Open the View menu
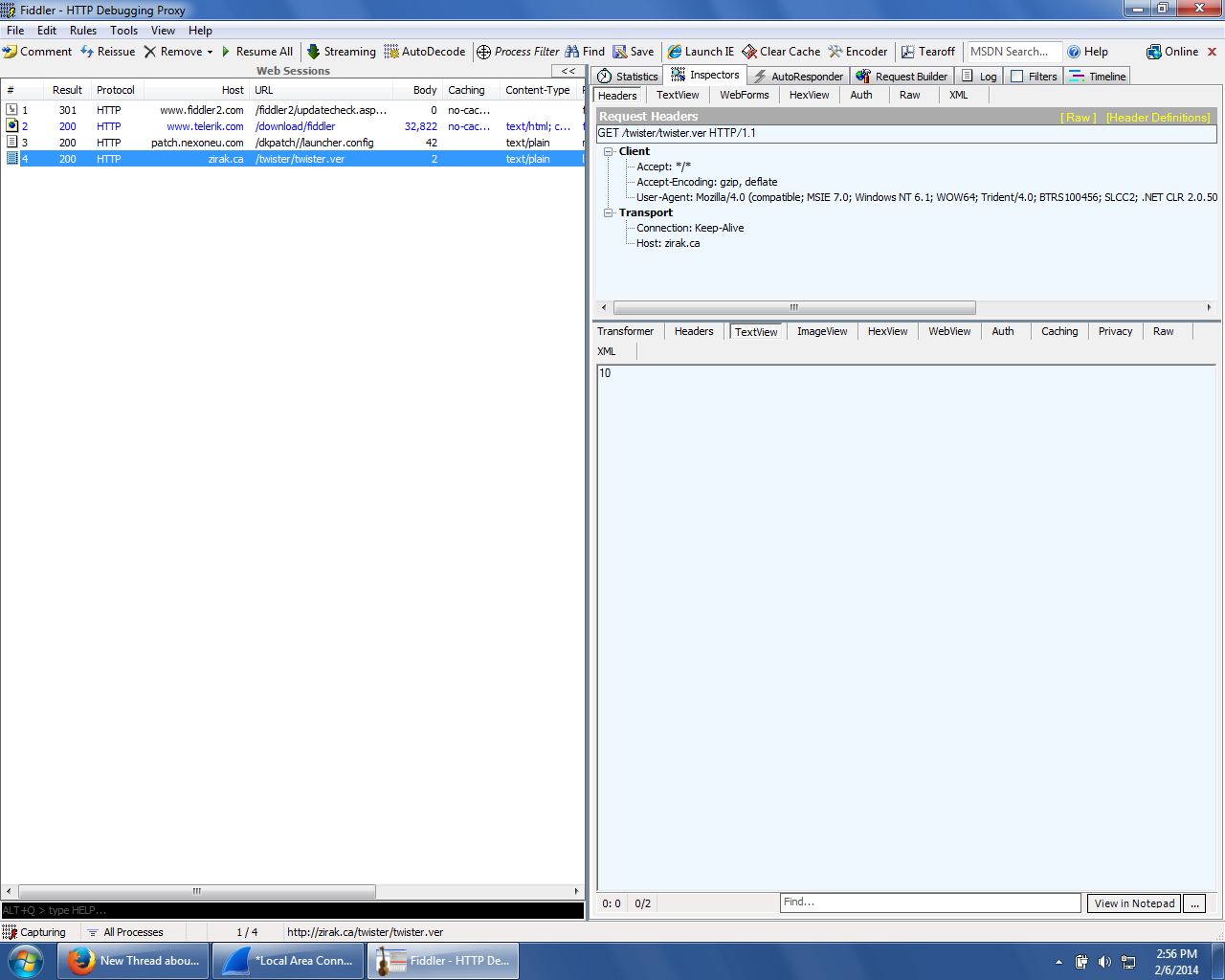Image resolution: width=1225 pixels, height=980 pixels. click(x=163, y=31)
